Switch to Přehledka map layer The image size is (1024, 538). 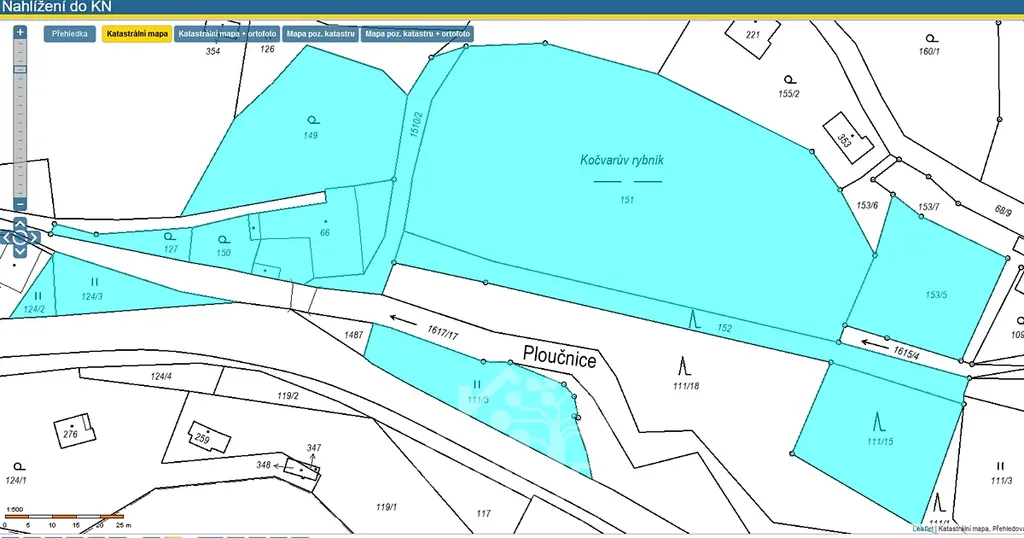point(70,34)
